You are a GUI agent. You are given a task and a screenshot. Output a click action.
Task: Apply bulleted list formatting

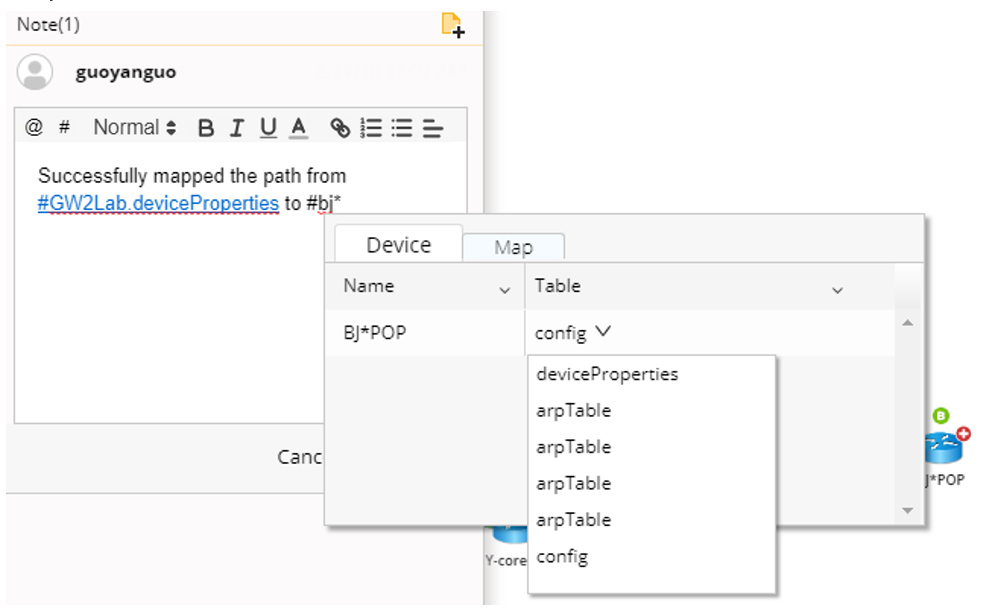click(x=402, y=128)
